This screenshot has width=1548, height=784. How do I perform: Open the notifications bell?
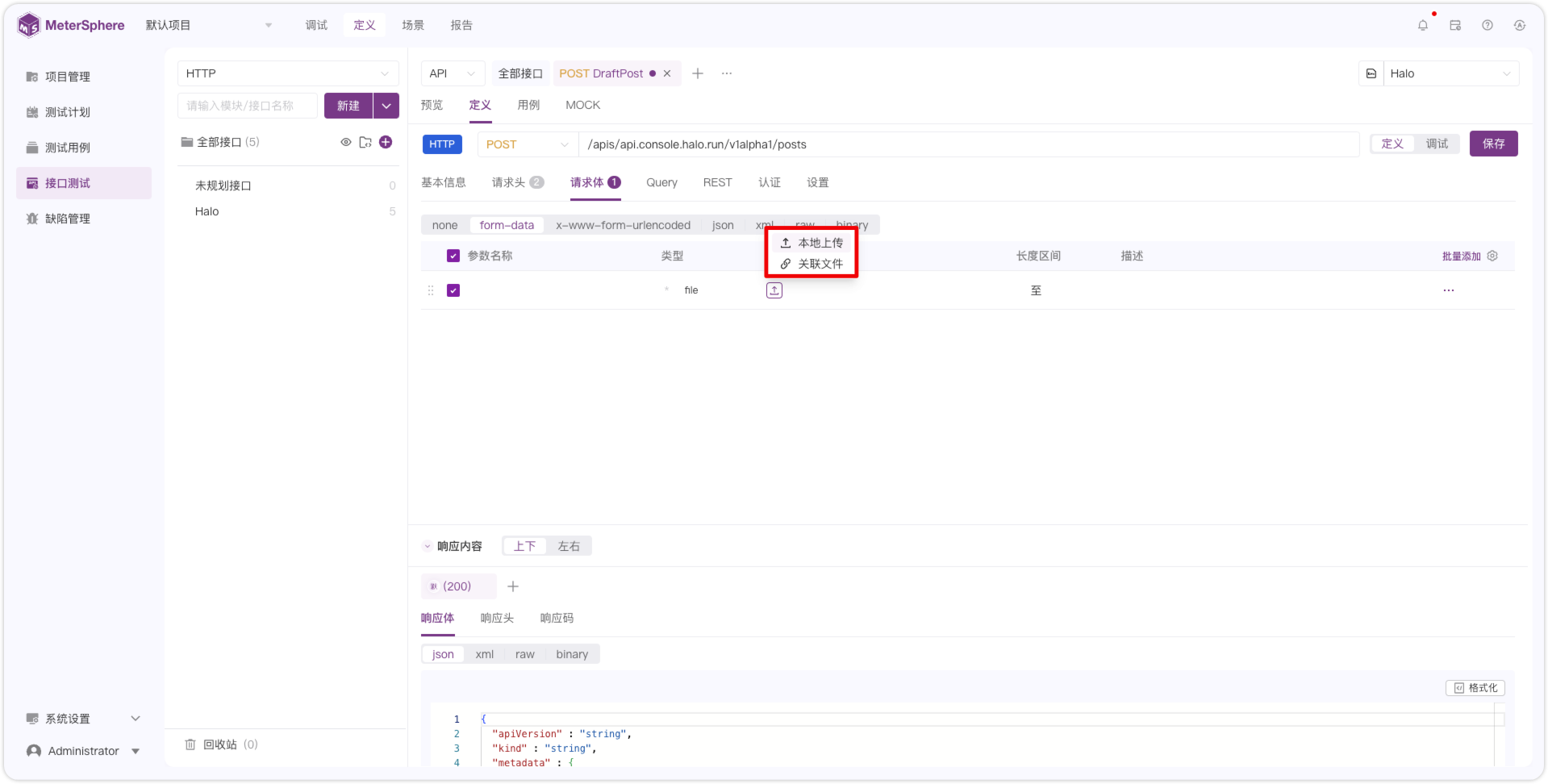(1422, 25)
